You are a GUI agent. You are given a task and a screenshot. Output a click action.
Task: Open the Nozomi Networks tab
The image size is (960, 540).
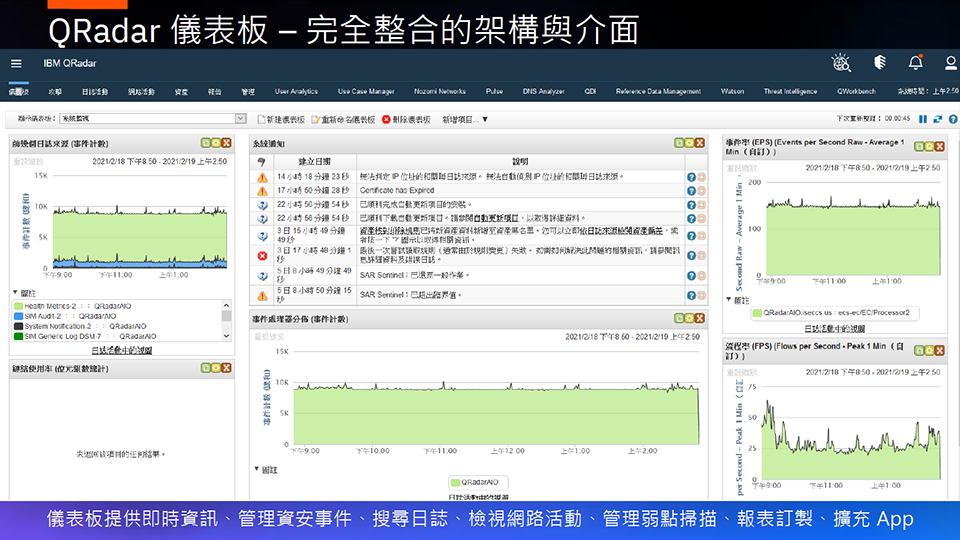[x=440, y=91]
